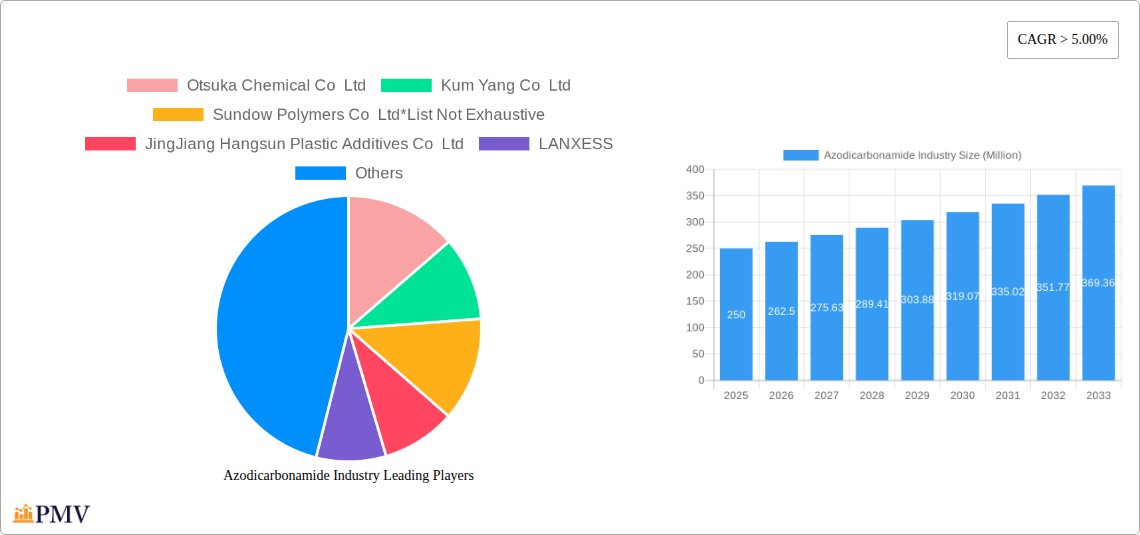
Task: Toggle Otsuka Chemical Co Ltd legend label
Action: (276, 85)
